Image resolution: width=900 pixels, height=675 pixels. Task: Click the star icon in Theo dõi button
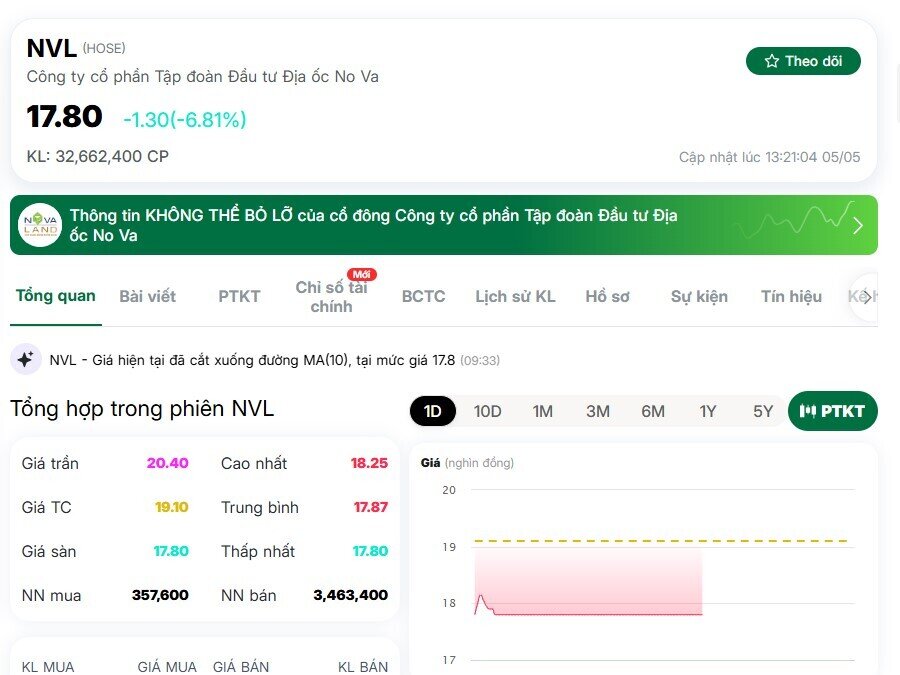tap(771, 61)
